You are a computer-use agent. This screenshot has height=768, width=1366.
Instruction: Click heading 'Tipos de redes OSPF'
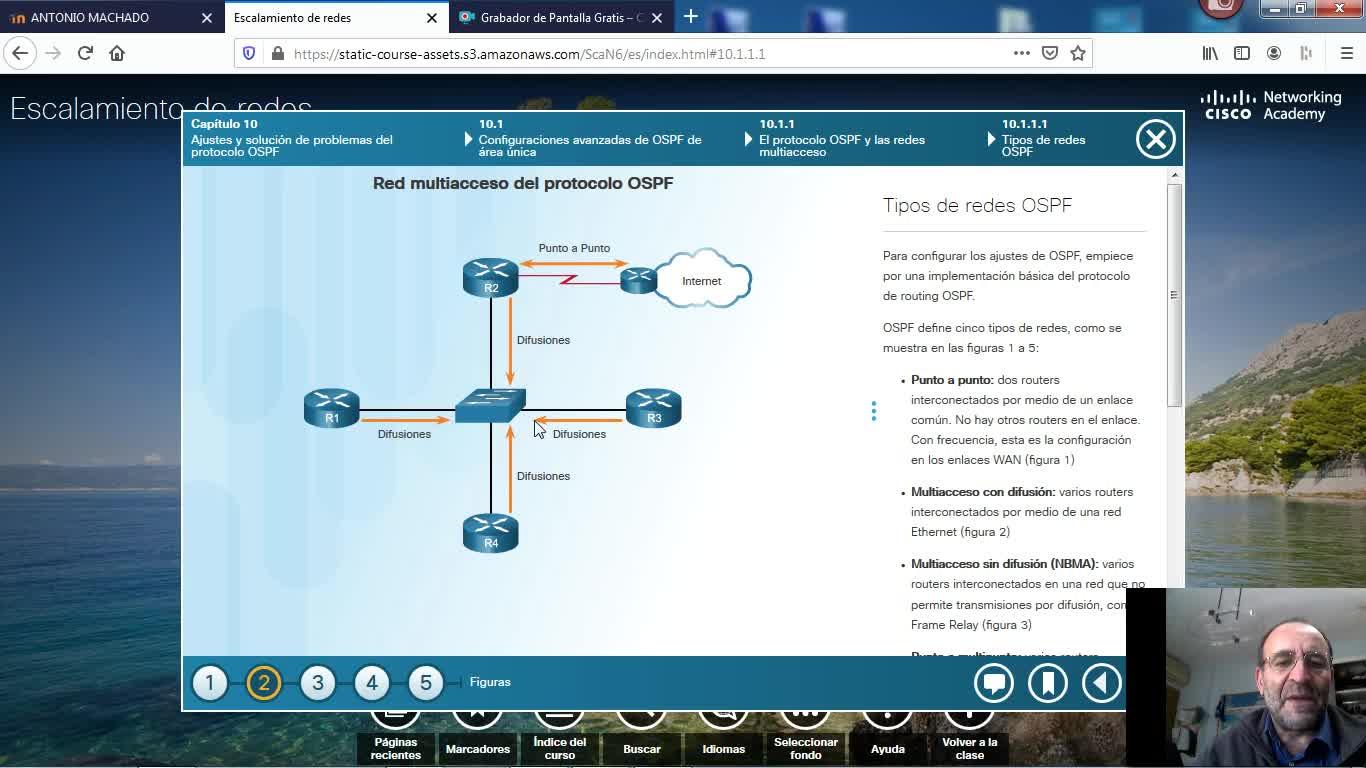977,205
